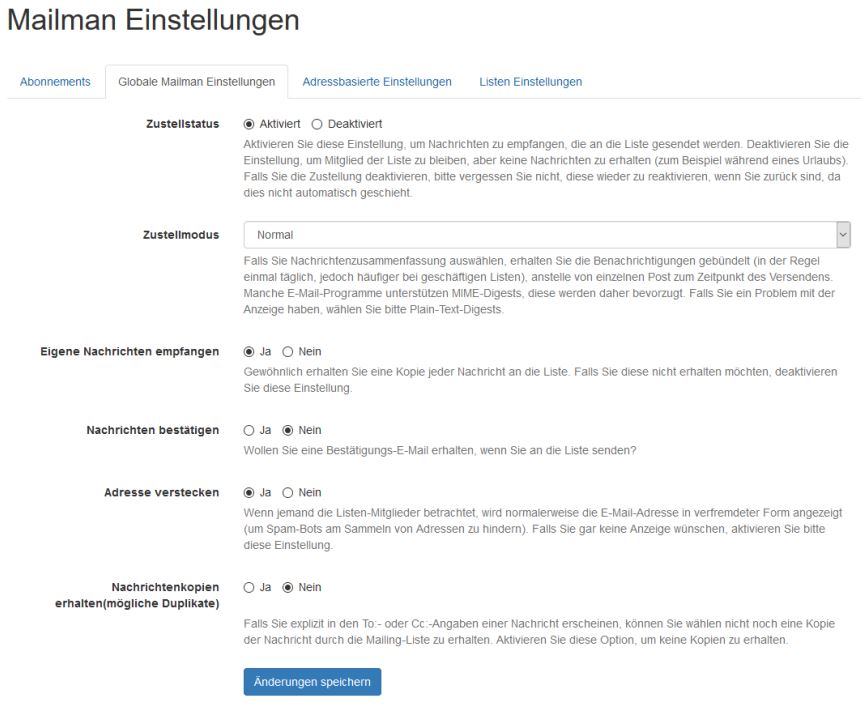
Task: Select Aktiviert for Zustellstatus
Action: point(249,124)
